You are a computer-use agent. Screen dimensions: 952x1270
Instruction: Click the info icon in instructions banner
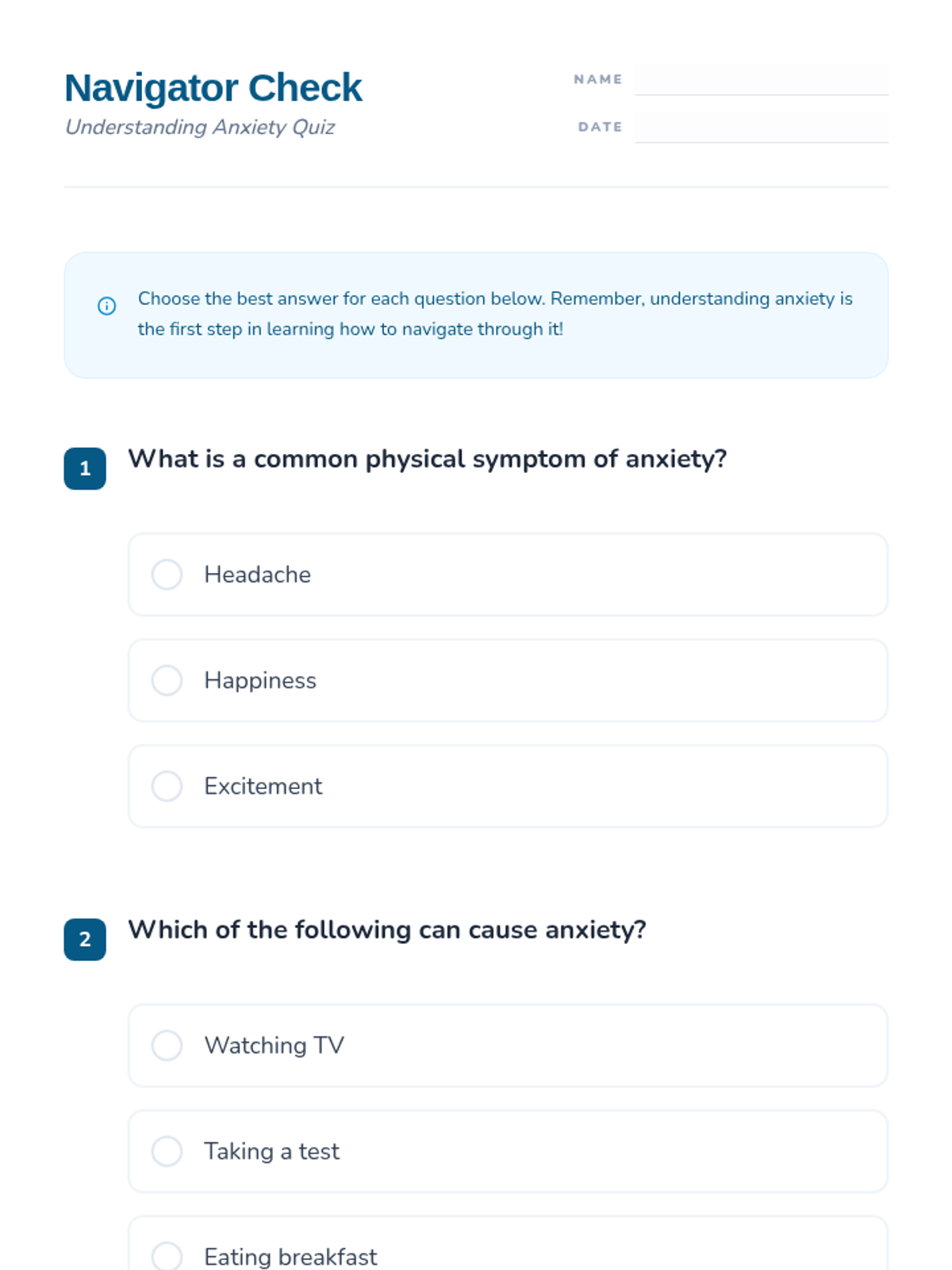coord(106,306)
